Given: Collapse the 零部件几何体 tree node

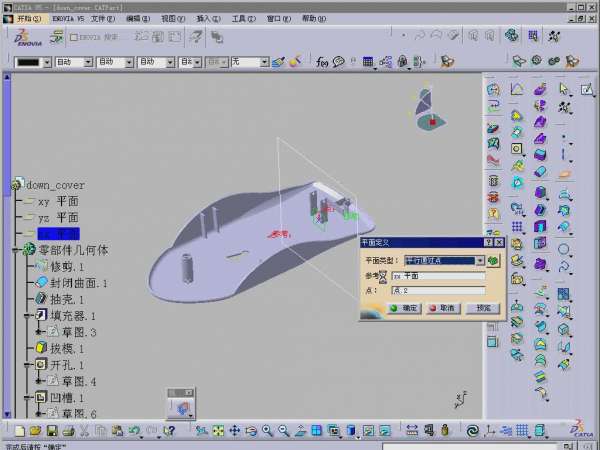Looking at the screenshot, I should click(15, 250).
